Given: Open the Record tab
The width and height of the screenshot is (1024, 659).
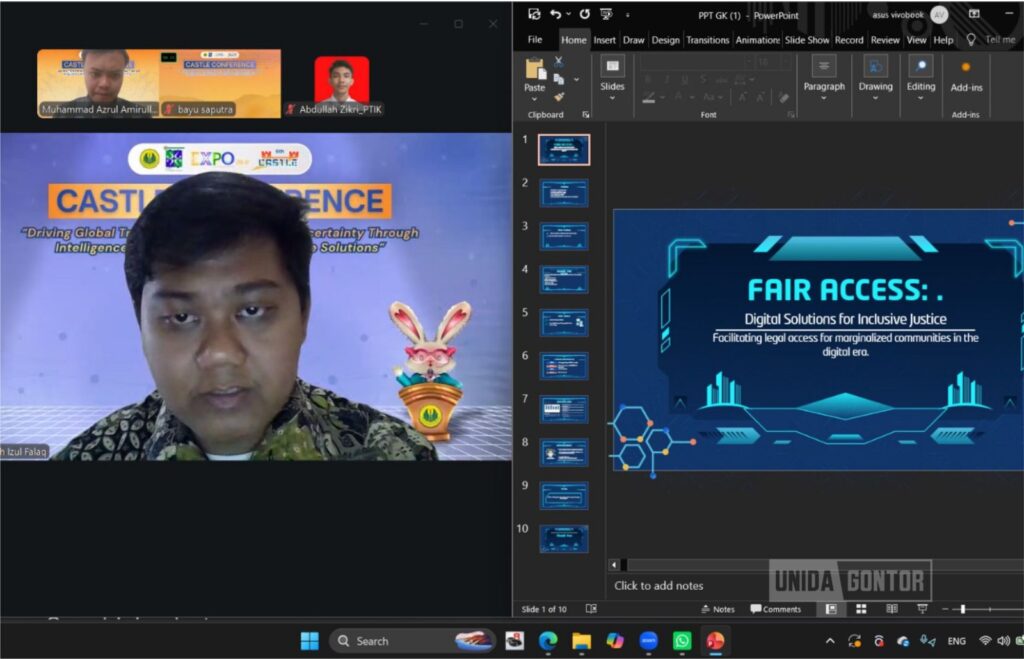Looking at the screenshot, I should tap(849, 40).
